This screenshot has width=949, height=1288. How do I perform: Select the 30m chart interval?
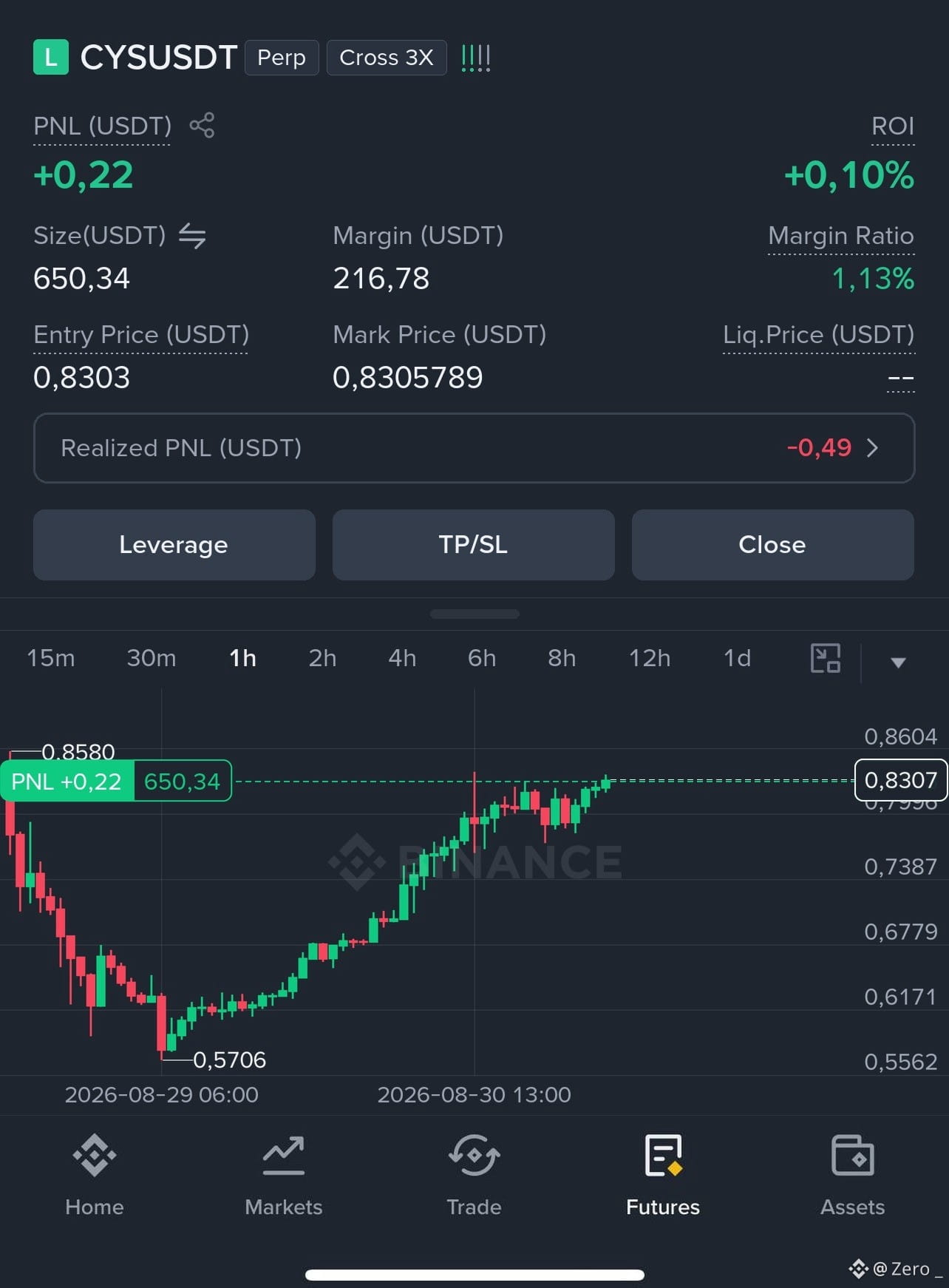152,658
